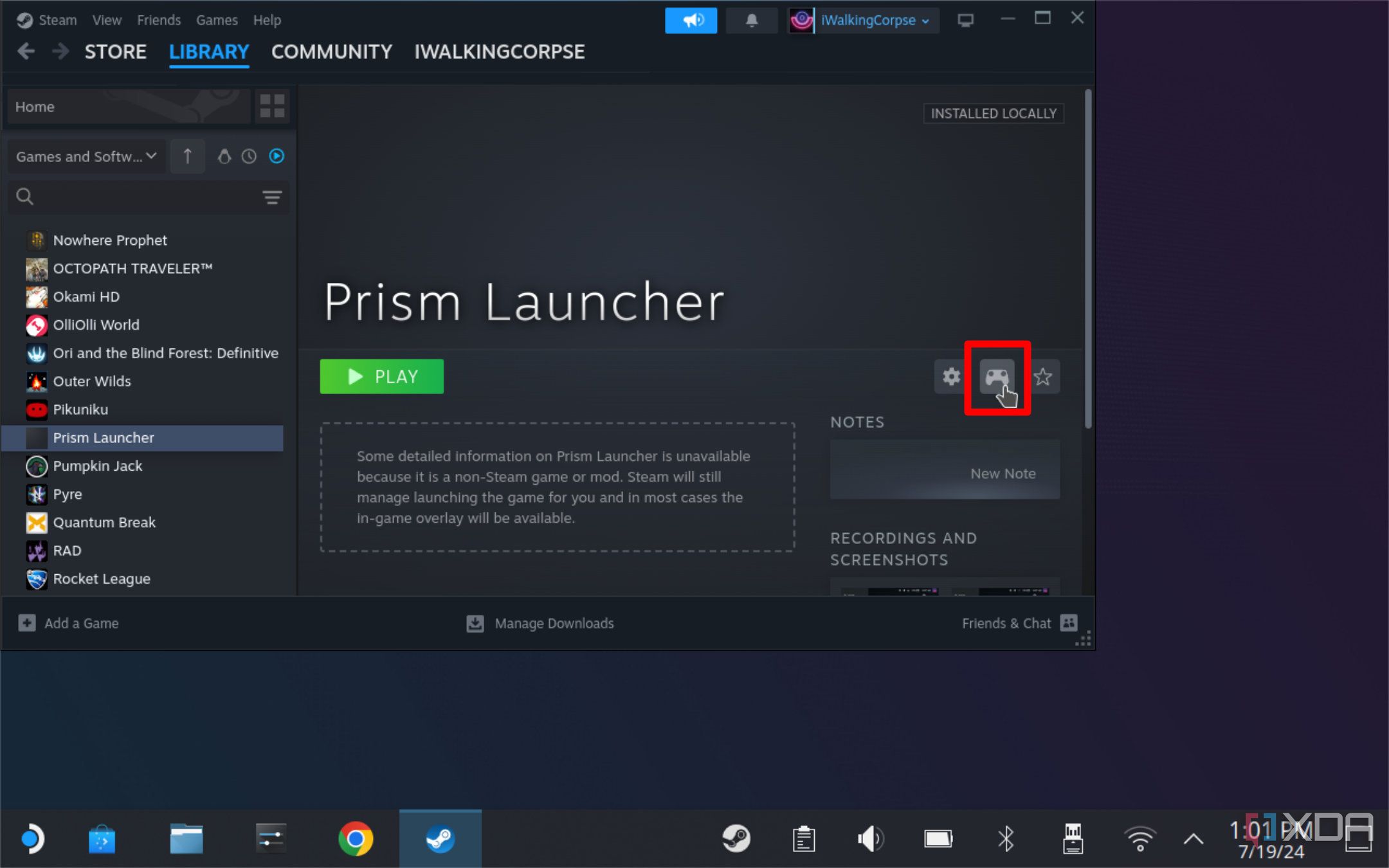Open the Friends menu

[159, 20]
